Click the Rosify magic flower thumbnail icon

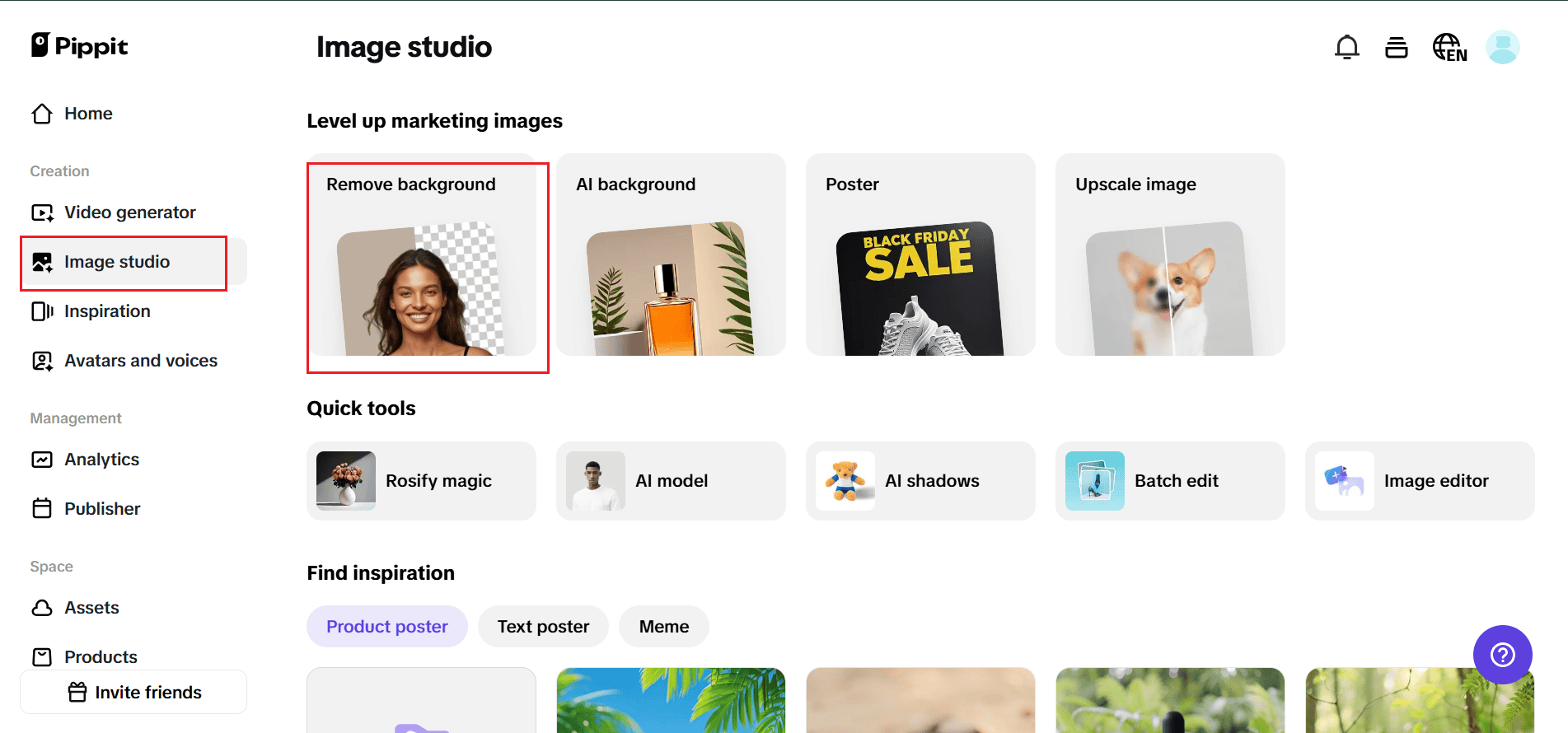346,481
